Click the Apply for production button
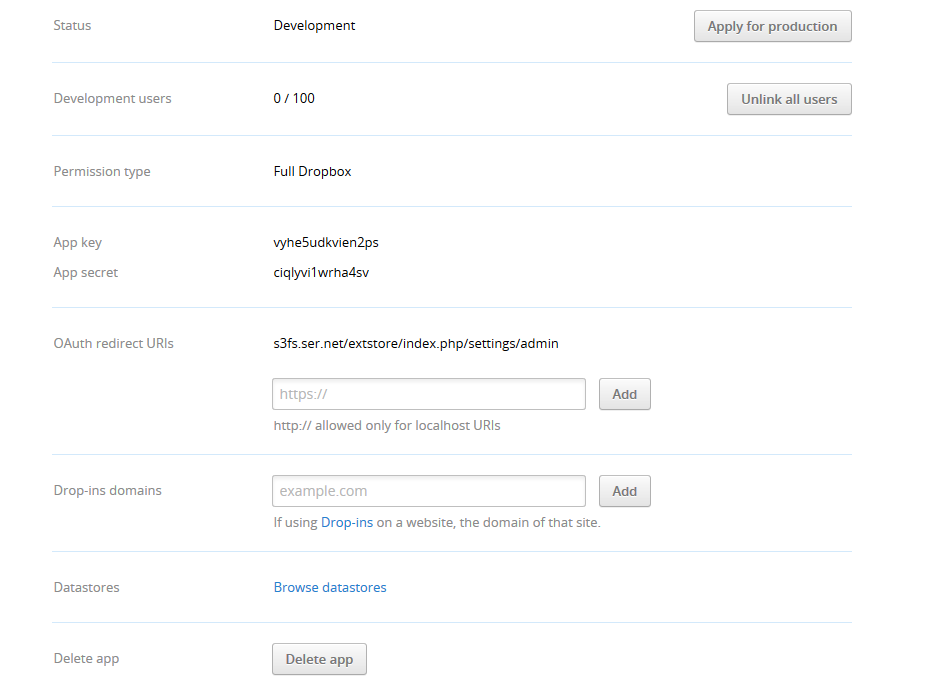The width and height of the screenshot is (934, 681). pyautogui.click(x=773, y=26)
